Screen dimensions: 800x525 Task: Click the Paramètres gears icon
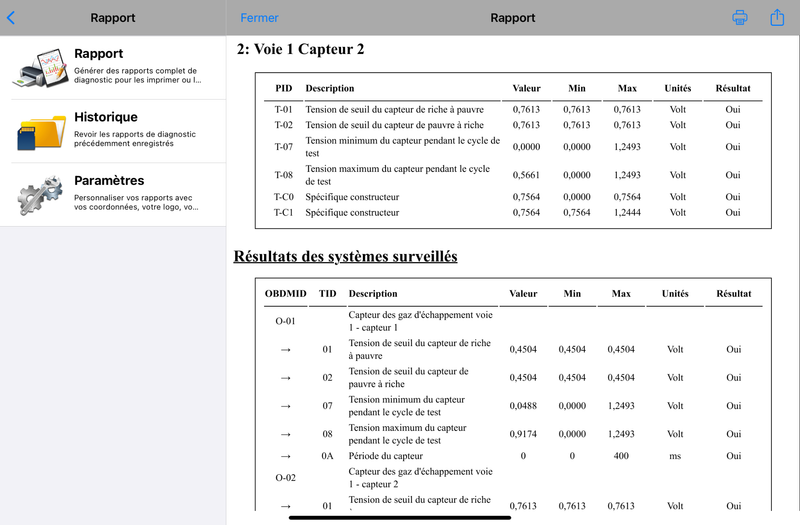[41, 195]
